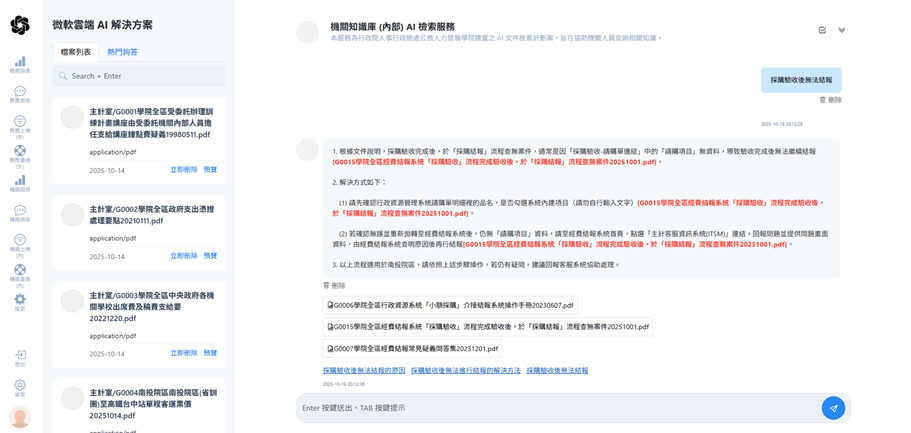Image resolution: width=911 pixels, height=433 pixels.
Task: Click suggestion 採購驗收後無法結報的原因
Action: coord(364,370)
